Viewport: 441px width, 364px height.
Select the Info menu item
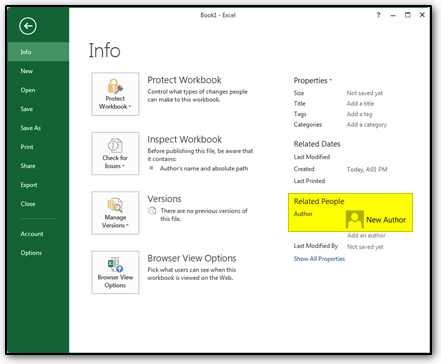pyautogui.click(x=38, y=52)
